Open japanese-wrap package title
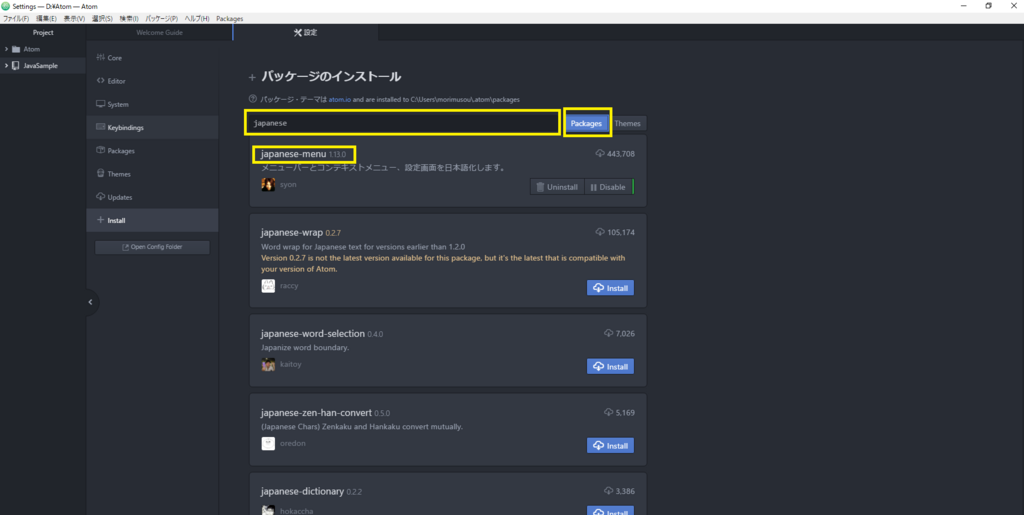1024x515 pixels. pos(292,232)
